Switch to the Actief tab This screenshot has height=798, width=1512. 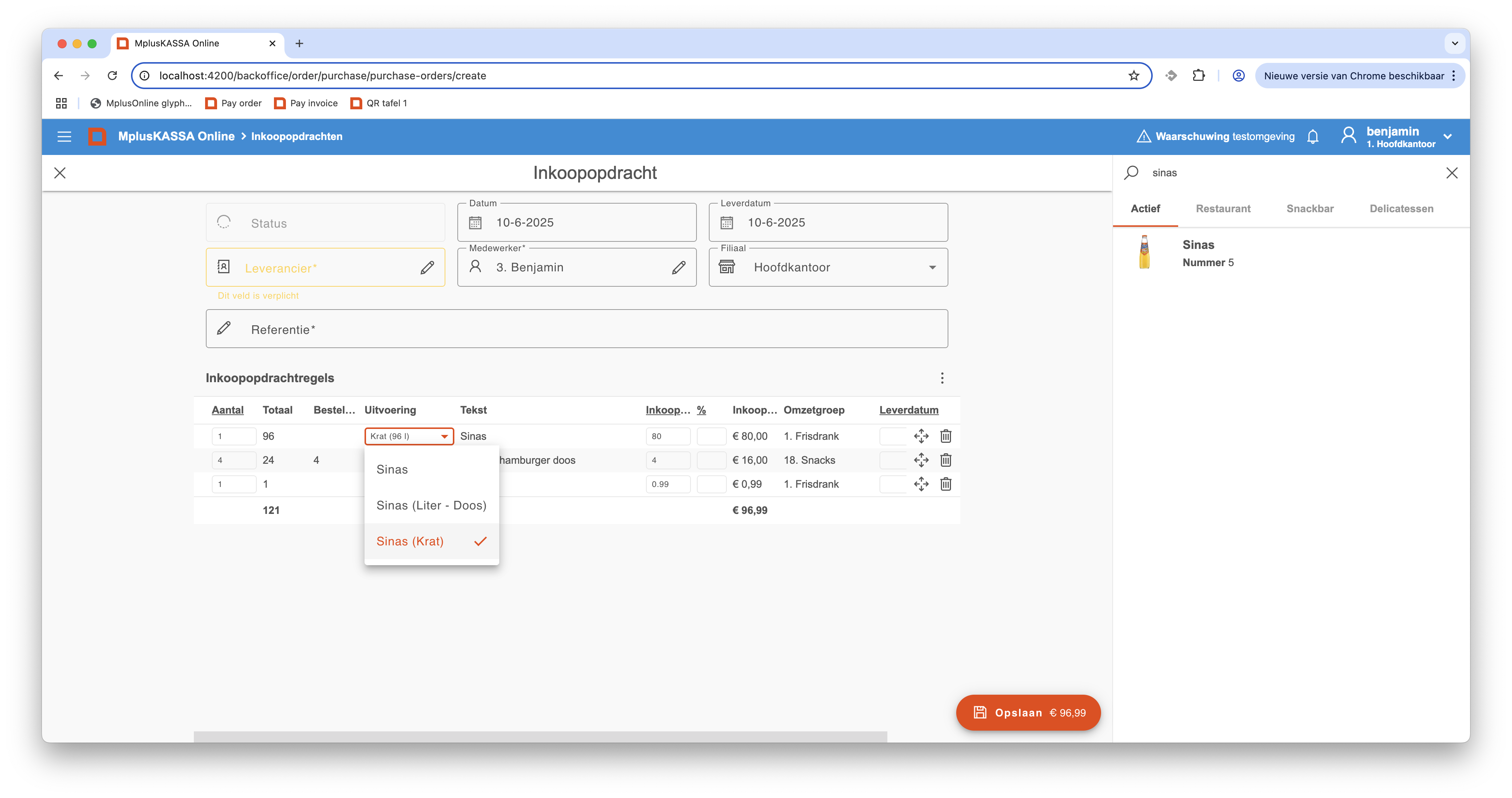[1145, 209]
